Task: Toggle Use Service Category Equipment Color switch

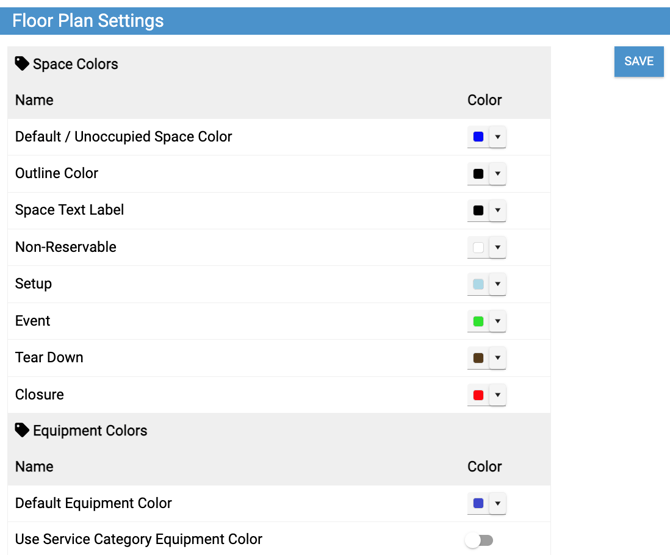Action: pos(479,540)
